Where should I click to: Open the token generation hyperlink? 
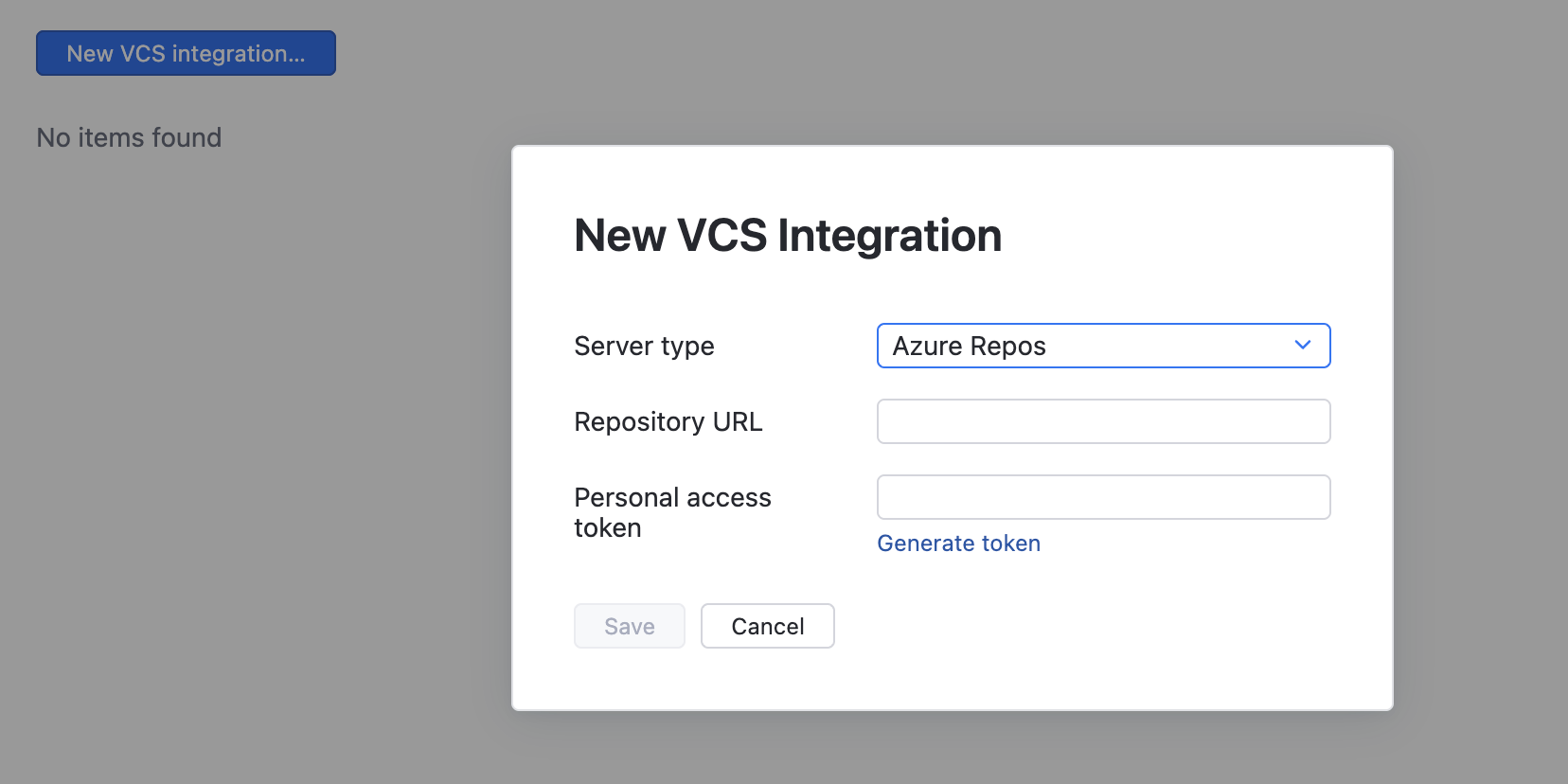click(958, 543)
